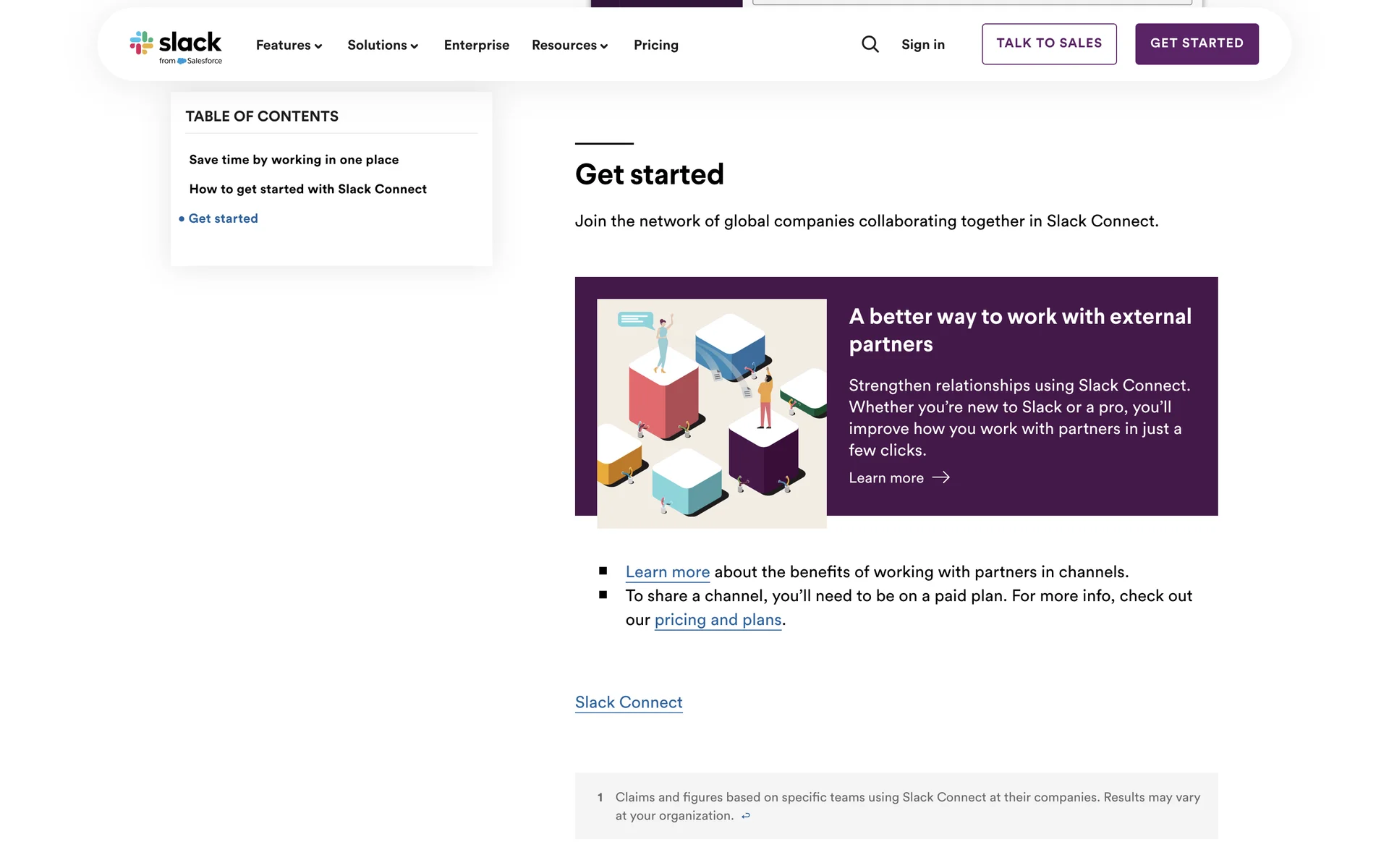Screen dimensions: 1389x868
Task: Open Learn more link in bullet list
Action: (x=668, y=572)
